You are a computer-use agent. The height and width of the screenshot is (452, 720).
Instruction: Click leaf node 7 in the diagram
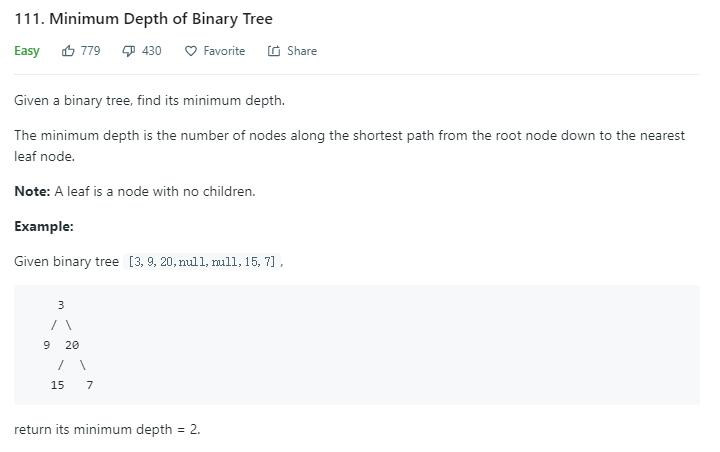pyautogui.click(x=90, y=385)
